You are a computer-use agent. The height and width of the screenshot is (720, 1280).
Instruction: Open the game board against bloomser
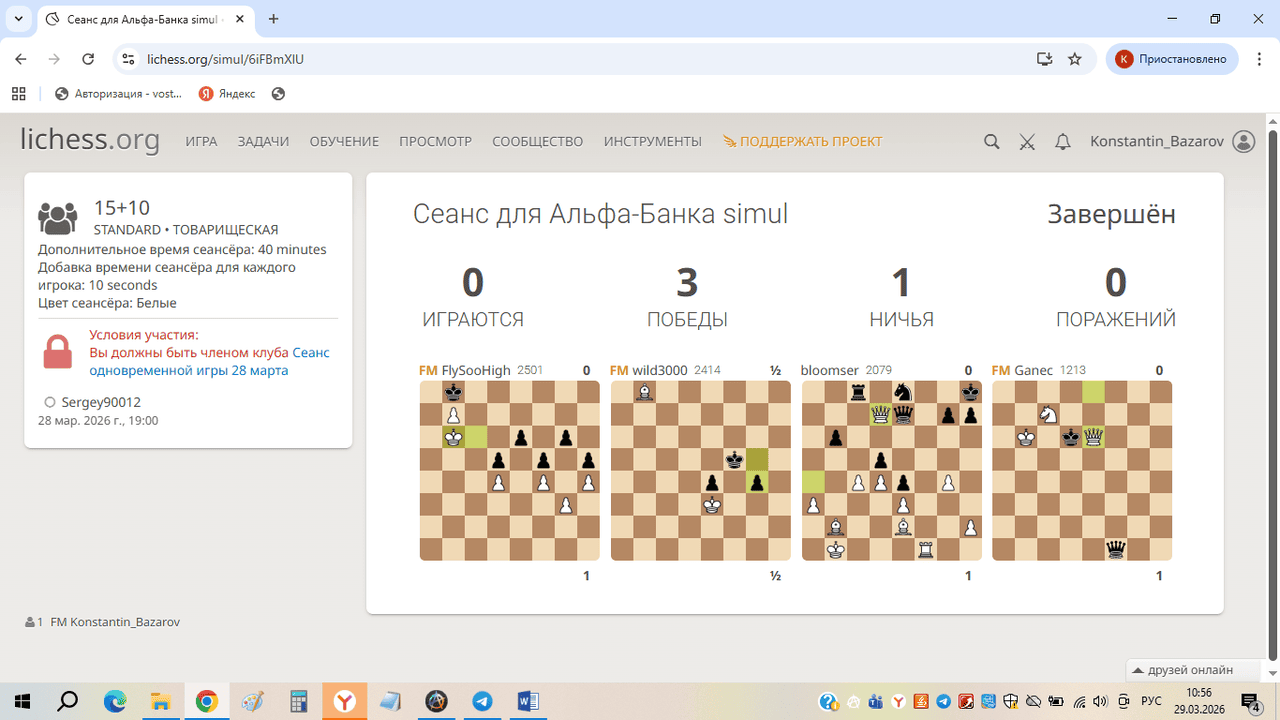pyautogui.click(x=891, y=471)
